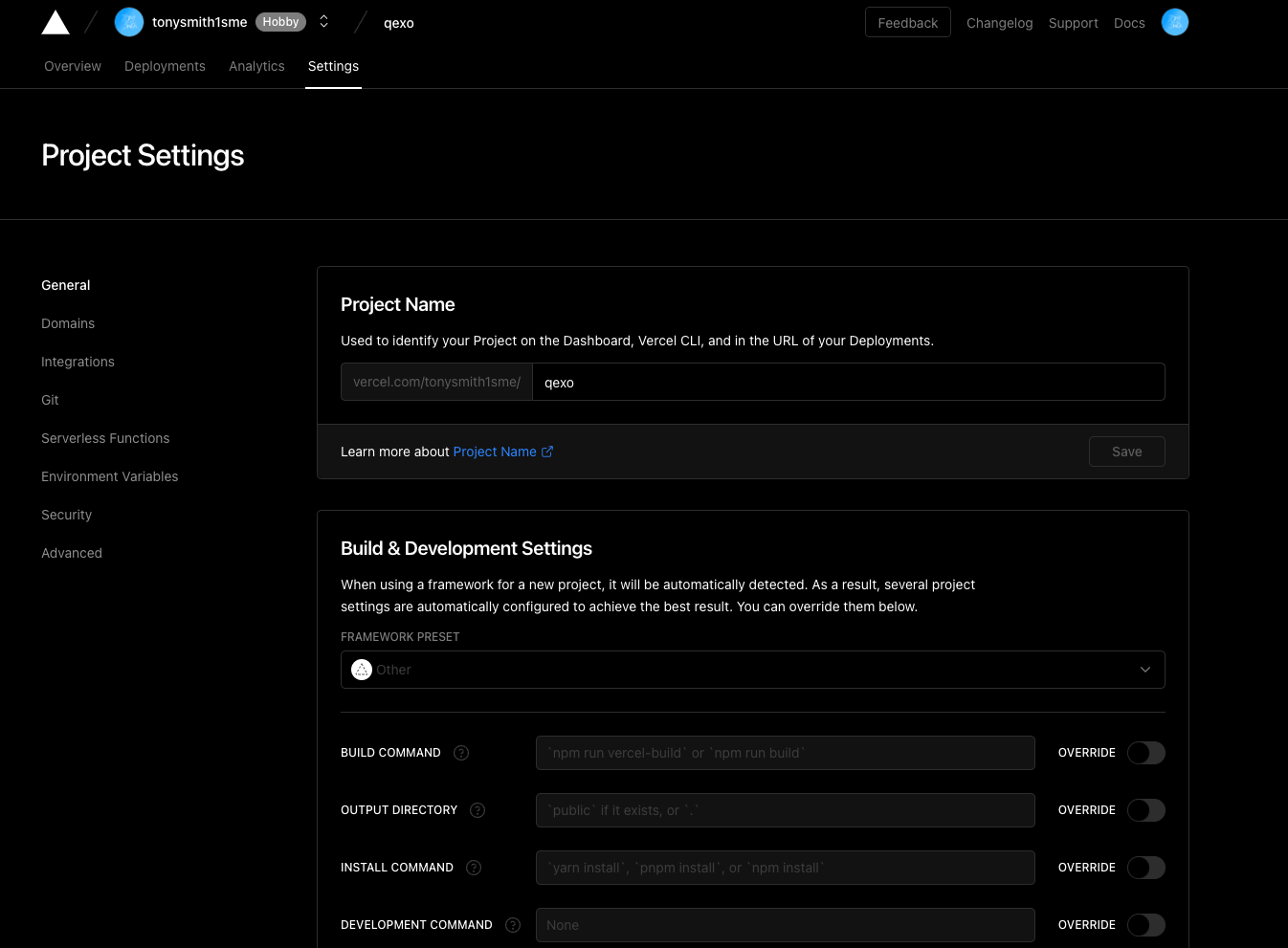Click the Development Command help icon

[513, 925]
